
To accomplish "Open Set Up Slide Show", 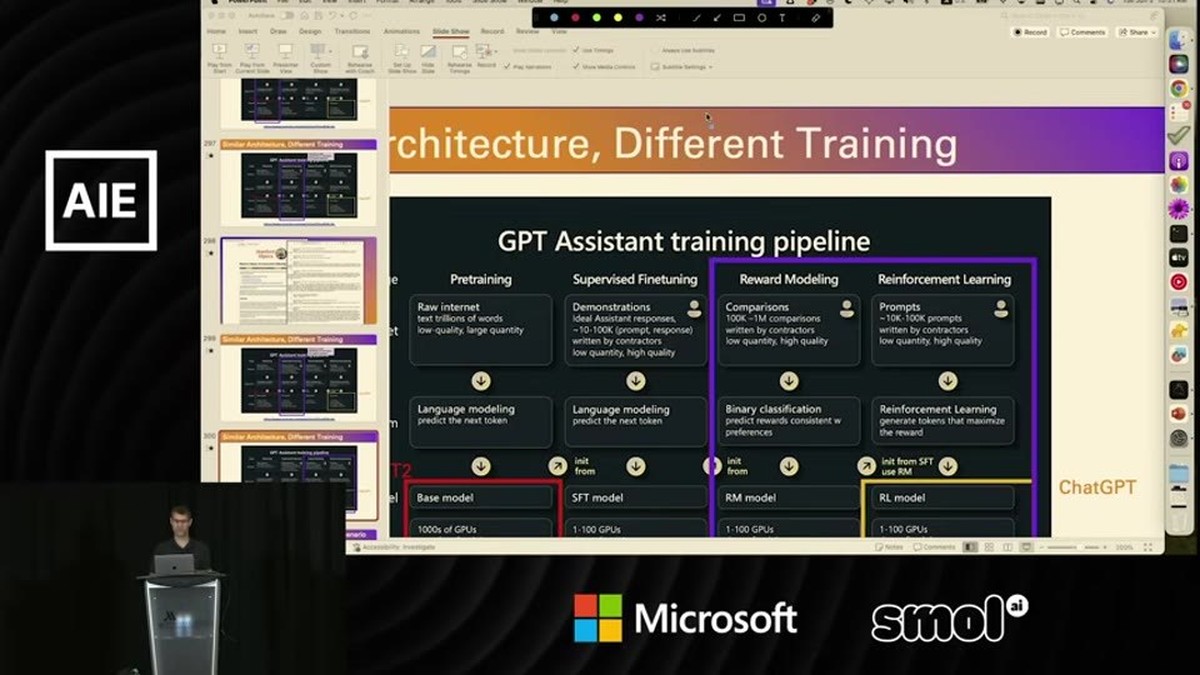I will coord(402,58).
